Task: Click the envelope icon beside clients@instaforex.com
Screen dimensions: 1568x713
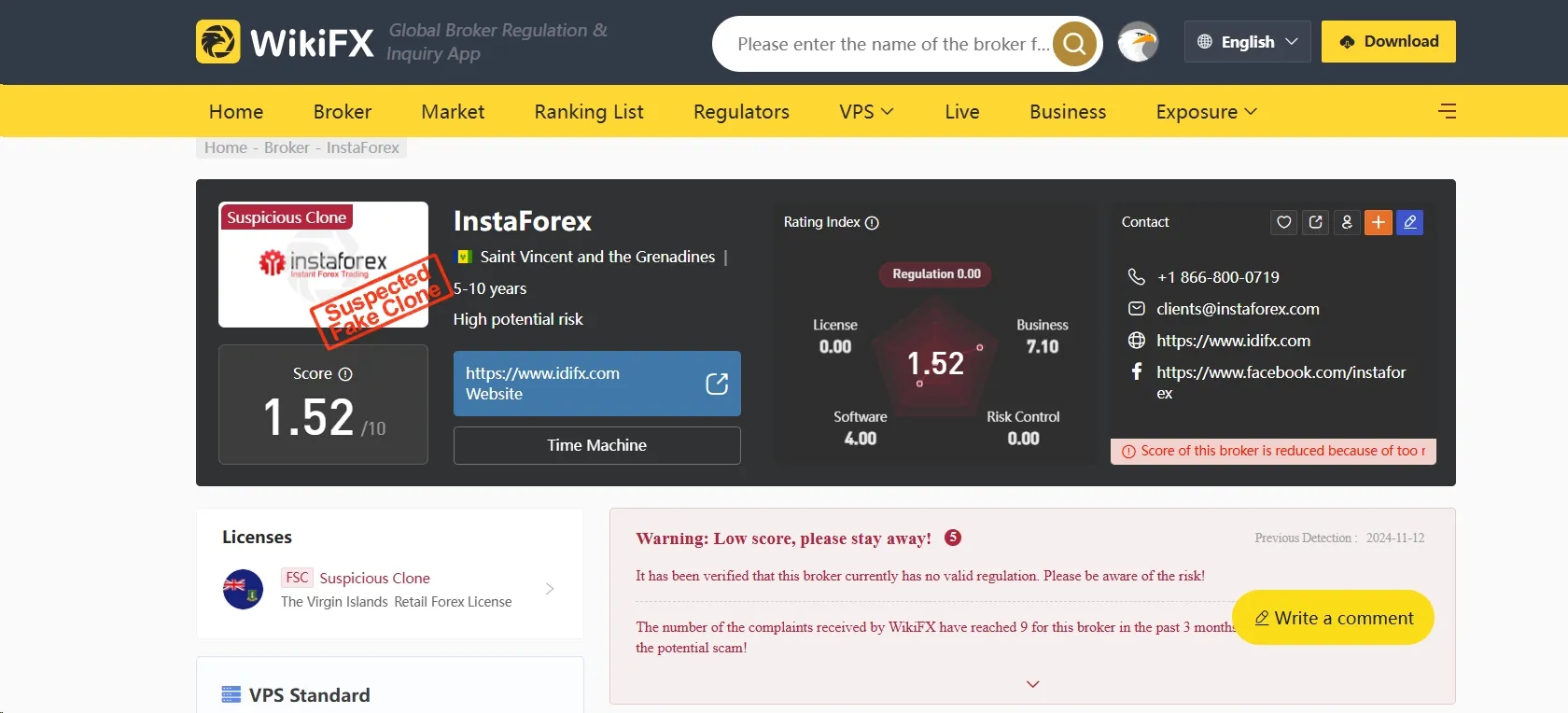Action: [x=1136, y=309]
